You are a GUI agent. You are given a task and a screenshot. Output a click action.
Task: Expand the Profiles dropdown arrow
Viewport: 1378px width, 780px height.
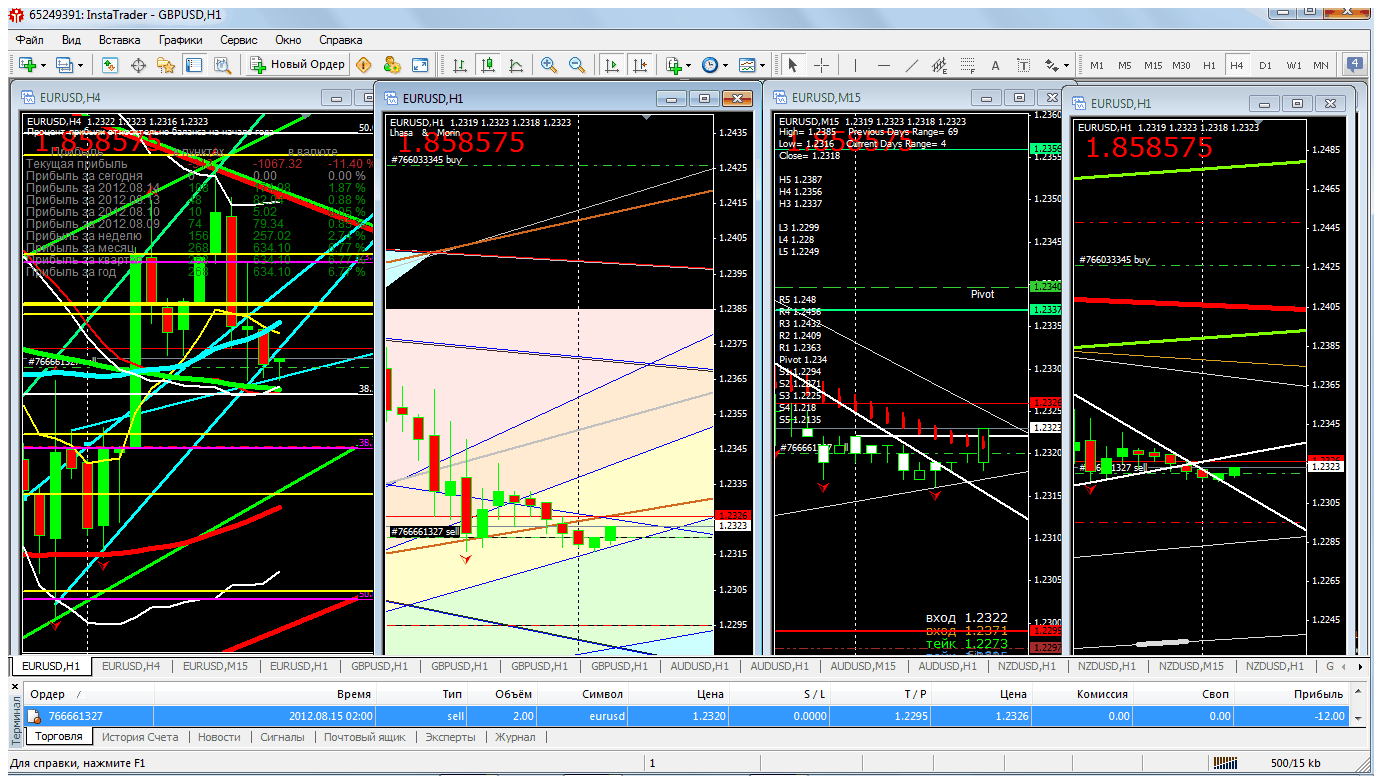[81, 65]
